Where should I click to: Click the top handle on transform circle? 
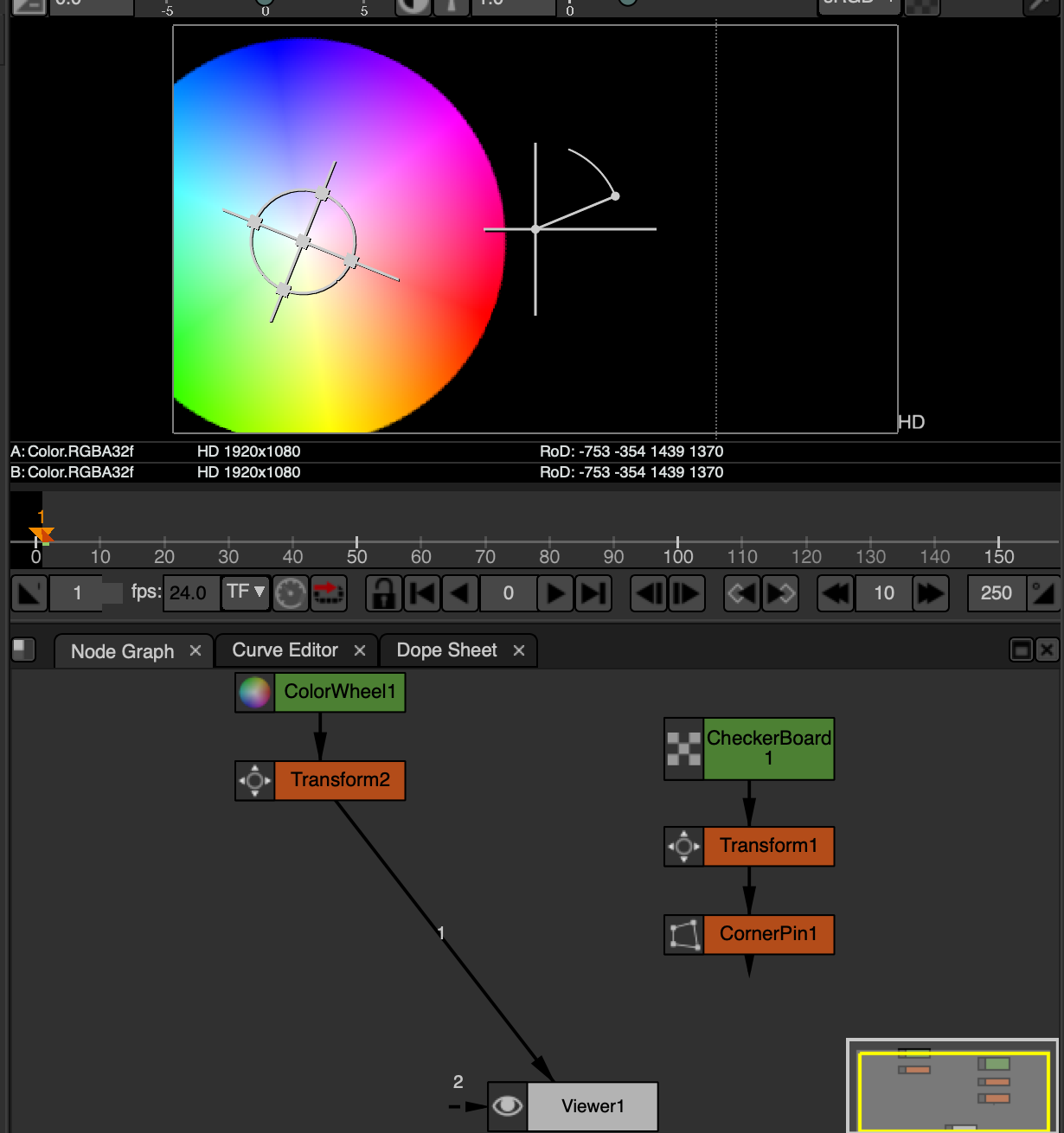pyautogui.click(x=322, y=193)
